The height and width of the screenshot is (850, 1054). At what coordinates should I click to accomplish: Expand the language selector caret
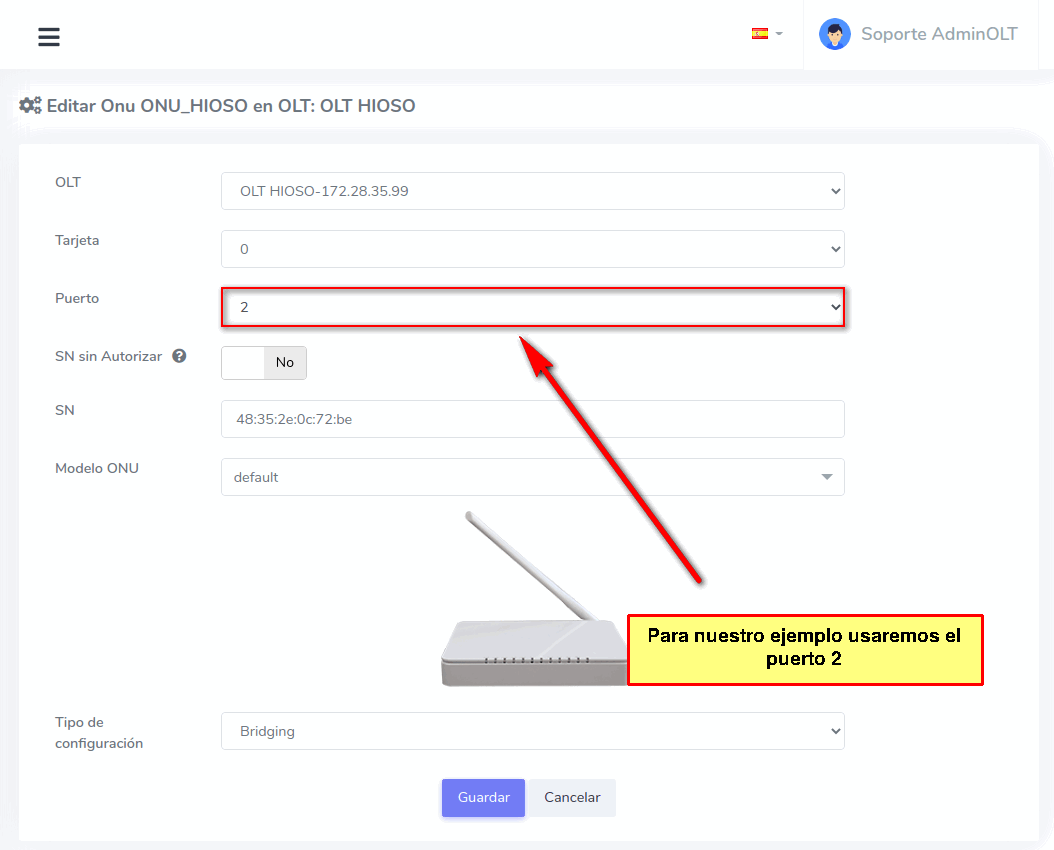(779, 33)
